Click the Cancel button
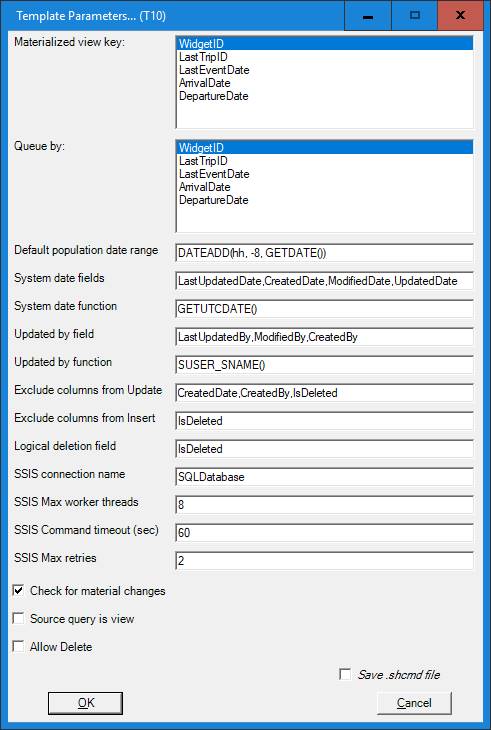 click(414, 703)
